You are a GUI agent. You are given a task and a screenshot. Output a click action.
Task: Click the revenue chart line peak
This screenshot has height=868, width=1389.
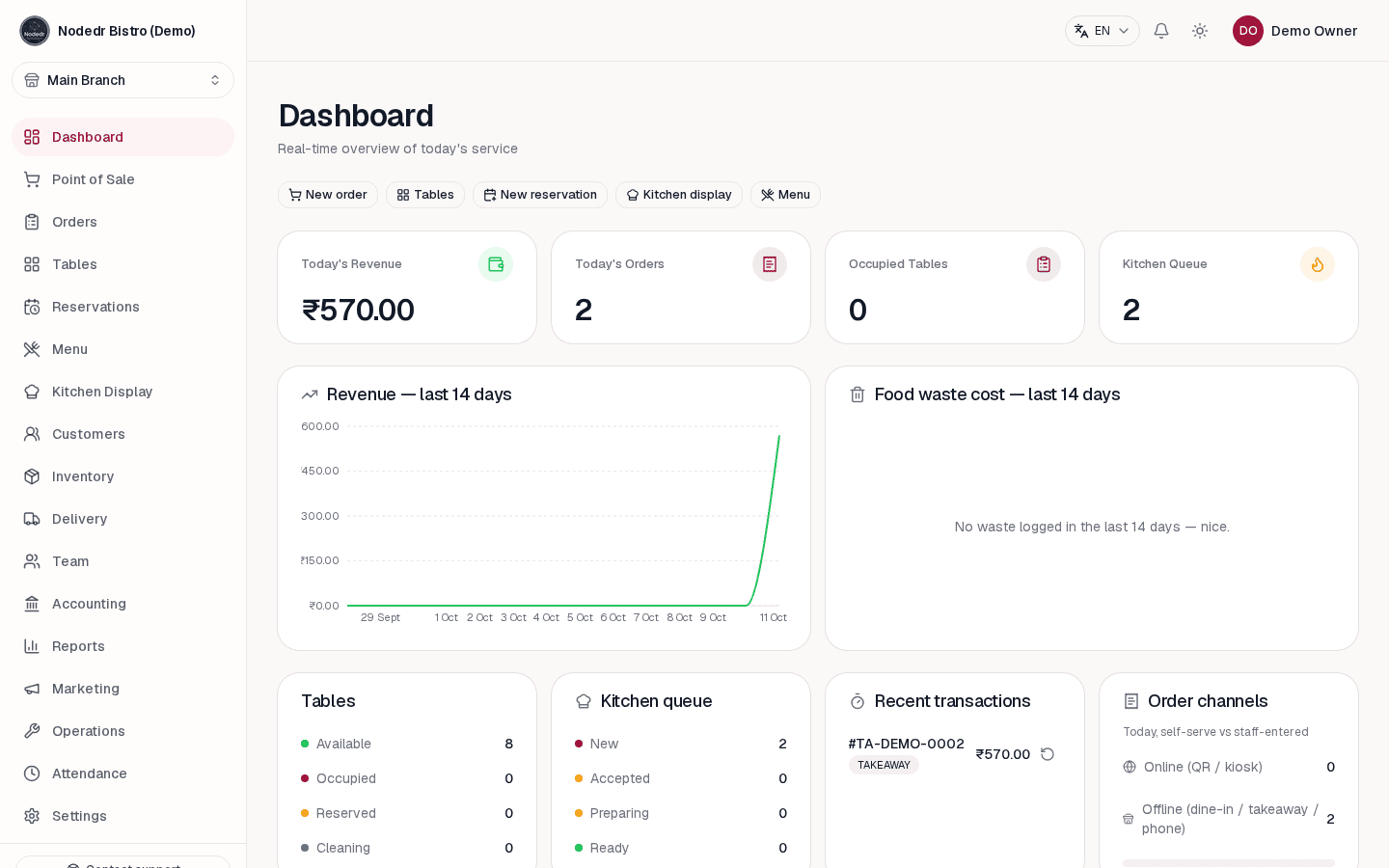(779, 436)
